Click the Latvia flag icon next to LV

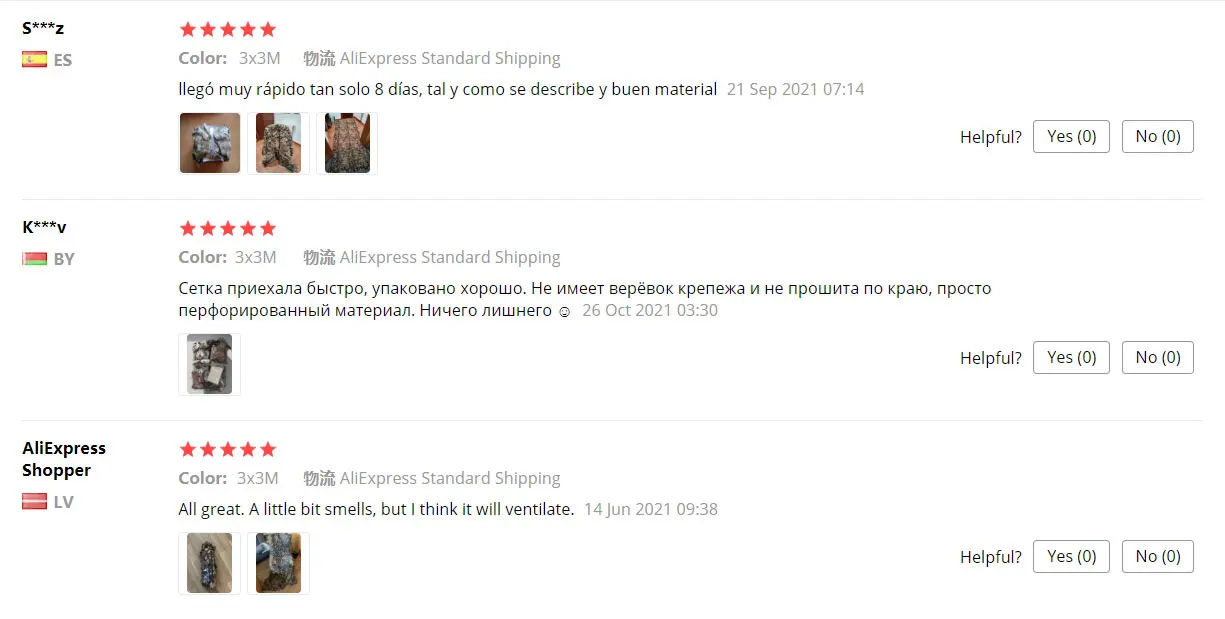pyautogui.click(x=35, y=502)
